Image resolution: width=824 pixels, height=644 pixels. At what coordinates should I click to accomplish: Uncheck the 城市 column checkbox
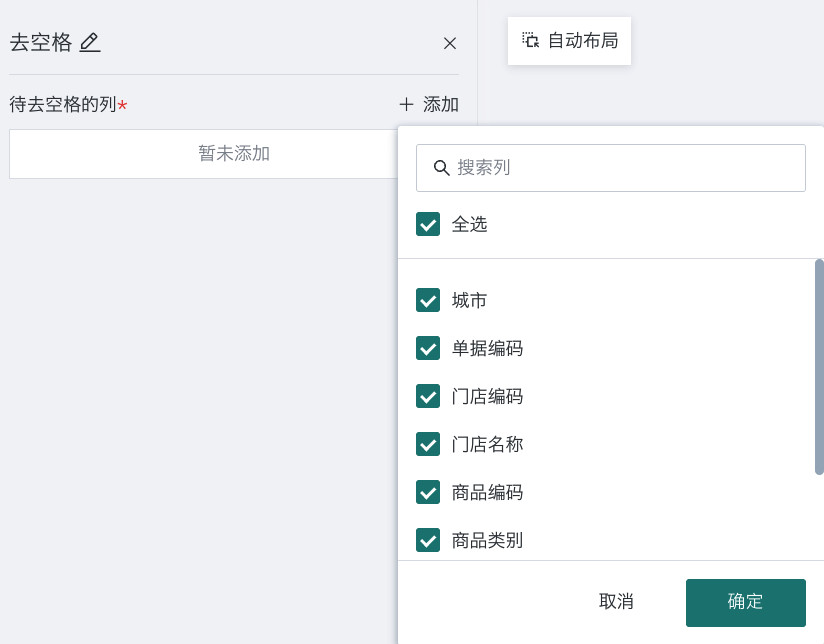[428, 300]
